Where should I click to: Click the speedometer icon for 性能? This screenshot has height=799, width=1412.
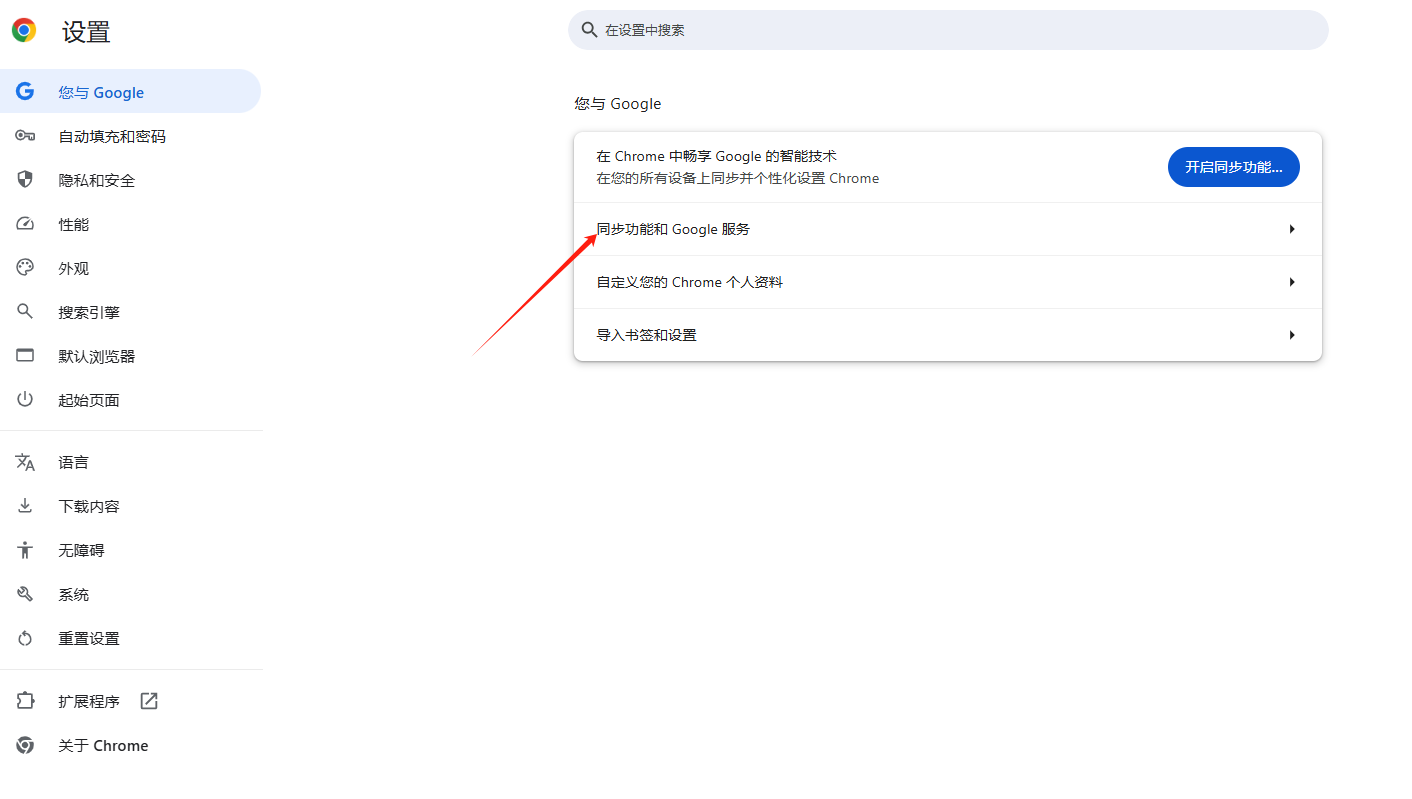(x=25, y=224)
